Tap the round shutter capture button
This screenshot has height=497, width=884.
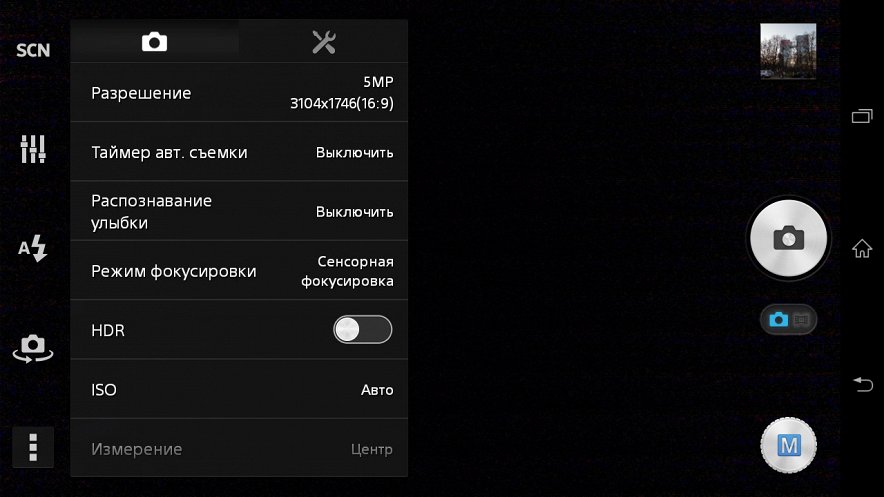788,238
